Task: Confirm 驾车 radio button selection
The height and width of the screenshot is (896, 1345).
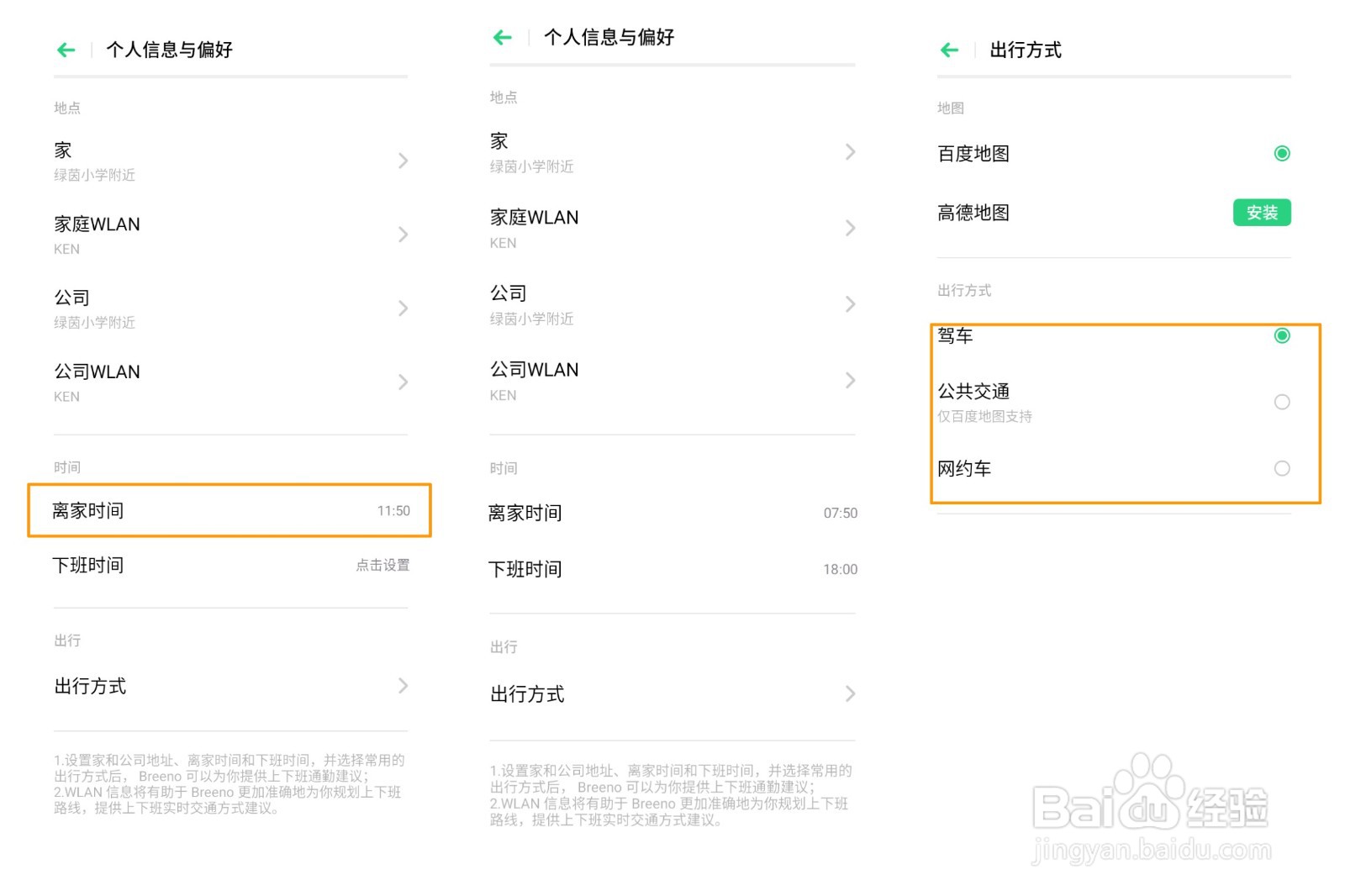Action: [1281, 335]
